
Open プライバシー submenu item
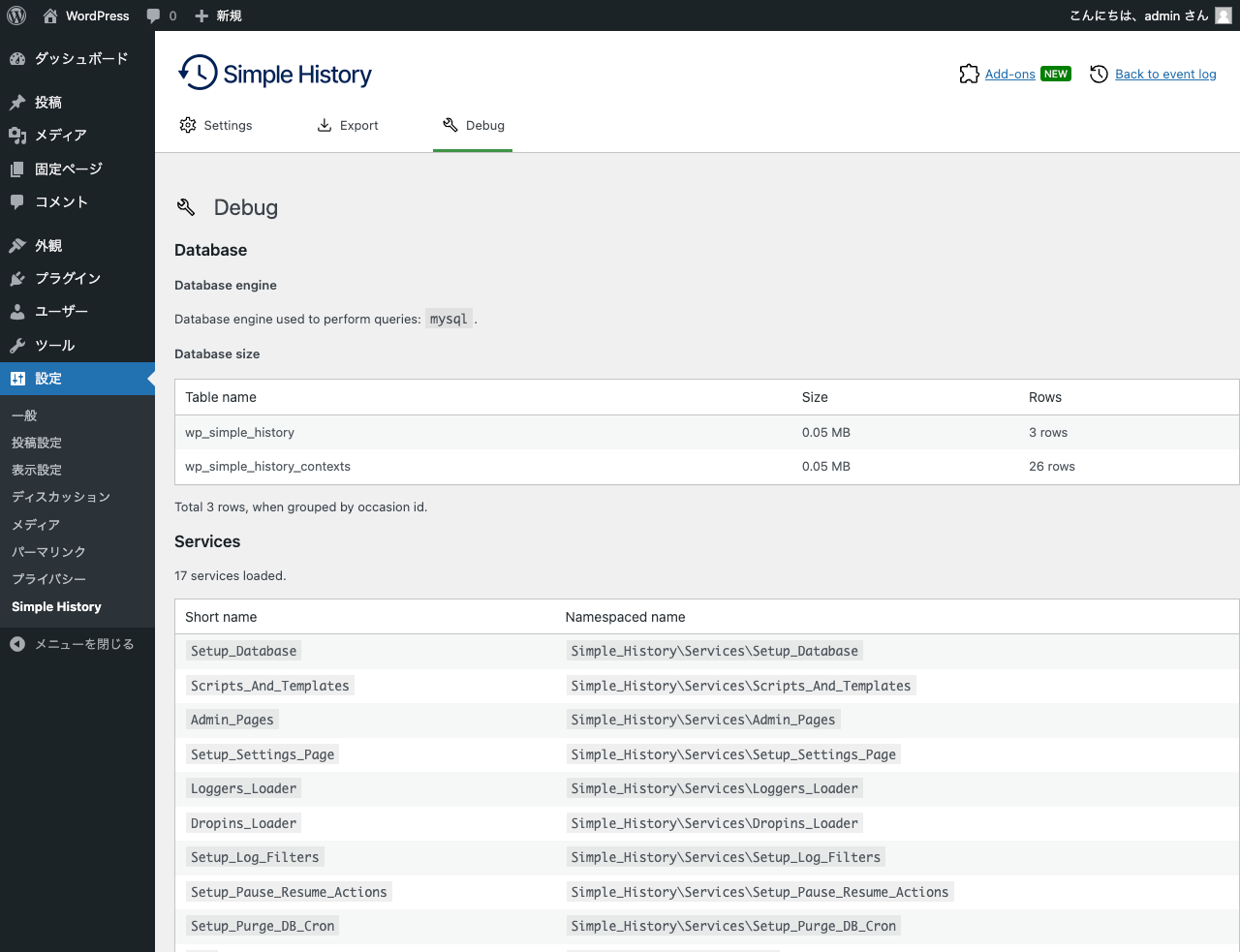tap(48, 578)
